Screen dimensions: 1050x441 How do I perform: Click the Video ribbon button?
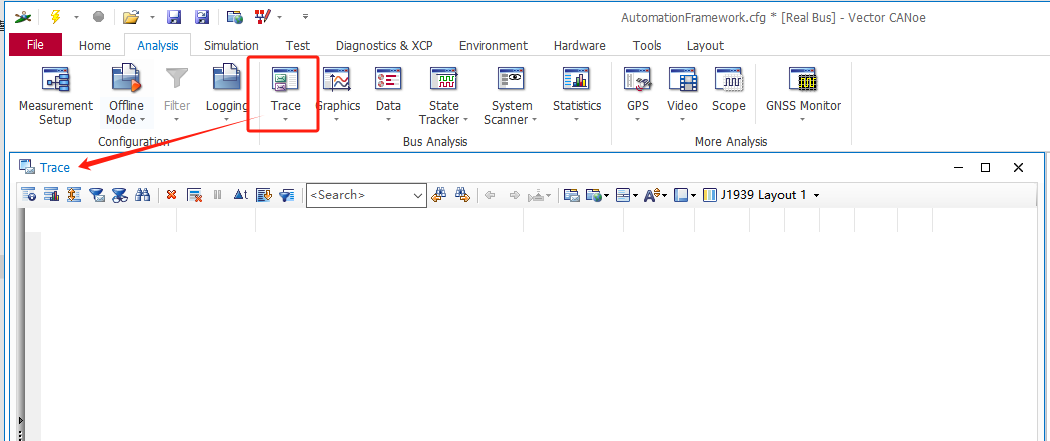point(682,96)
